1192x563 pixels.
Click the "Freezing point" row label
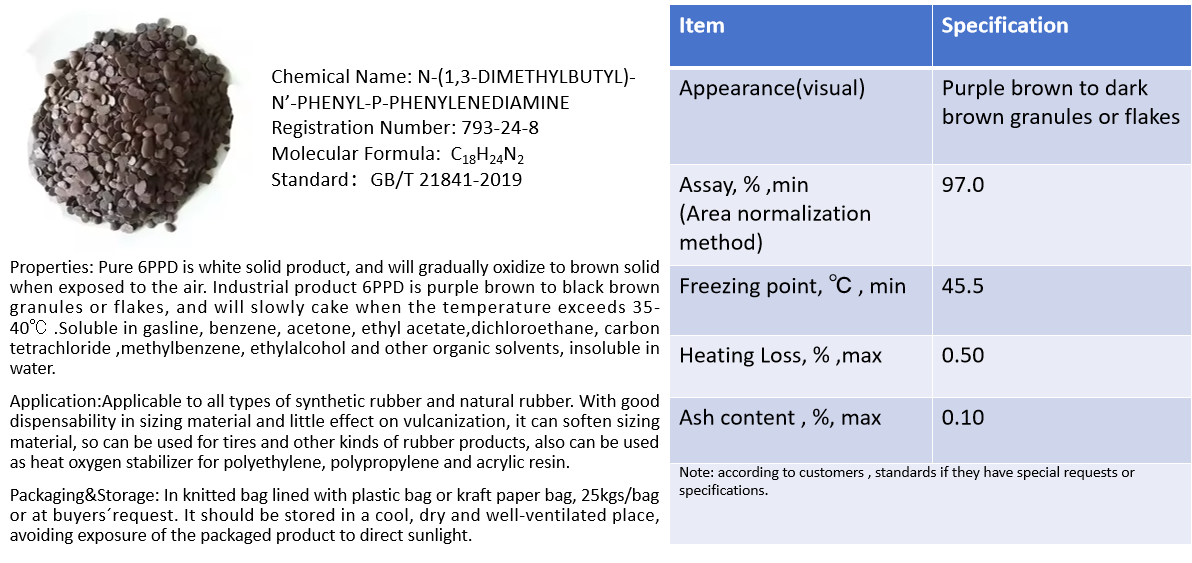tap(744, 287)
